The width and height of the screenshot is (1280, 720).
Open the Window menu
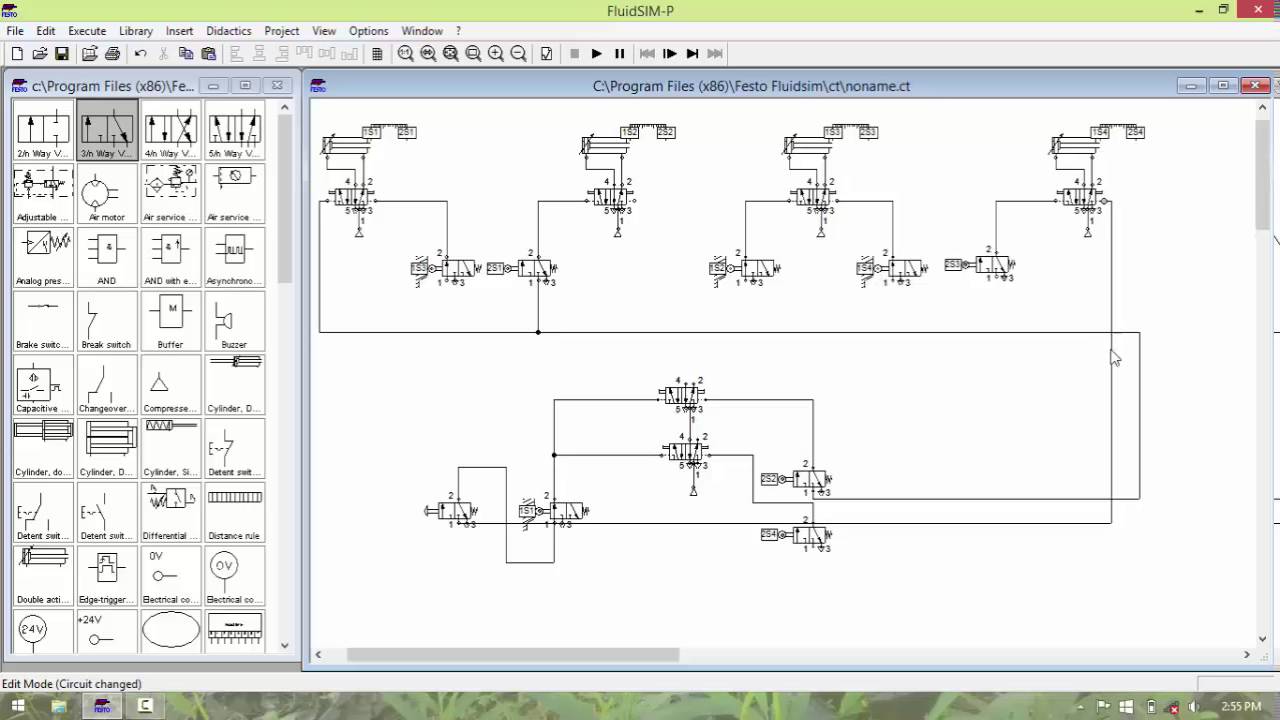point(422,31)
